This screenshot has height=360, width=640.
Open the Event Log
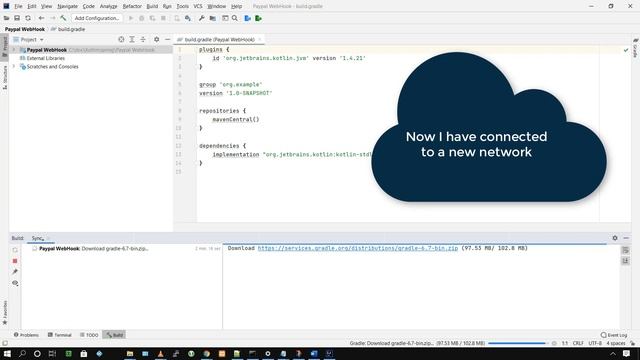tap(614, 335)
